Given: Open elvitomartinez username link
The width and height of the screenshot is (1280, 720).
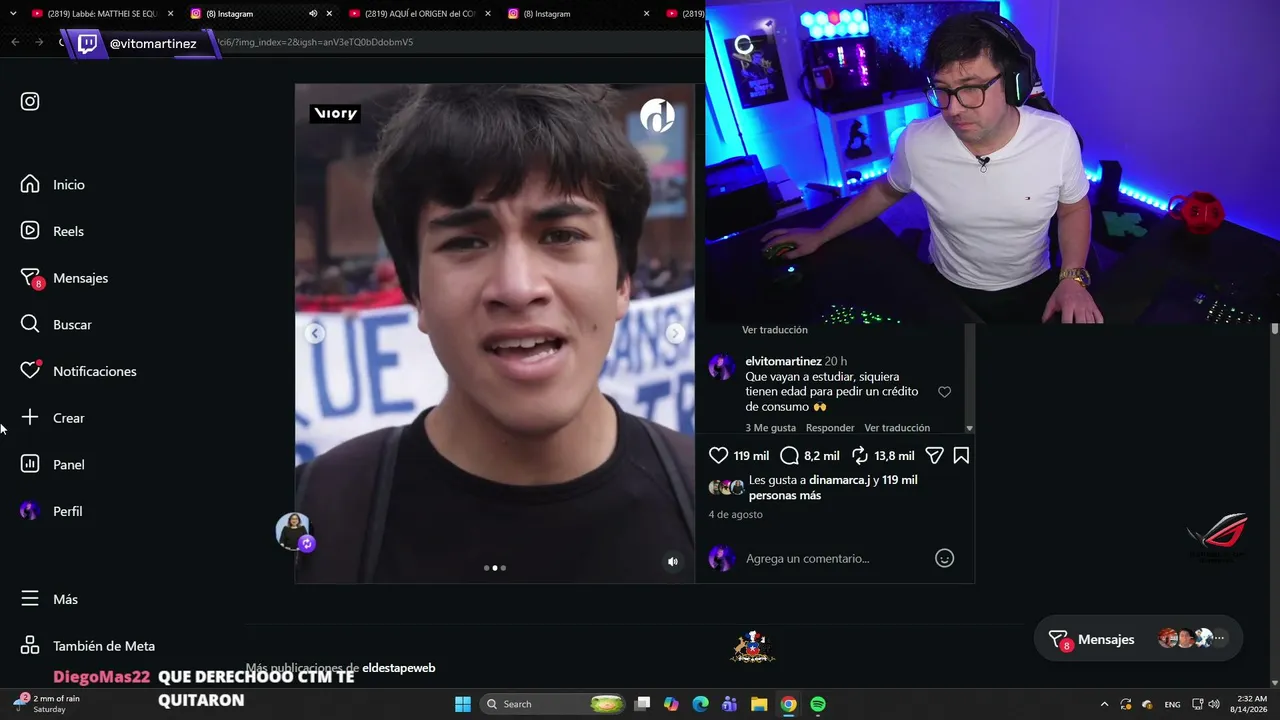Looking at the screenshot, I should coord(784,361).
